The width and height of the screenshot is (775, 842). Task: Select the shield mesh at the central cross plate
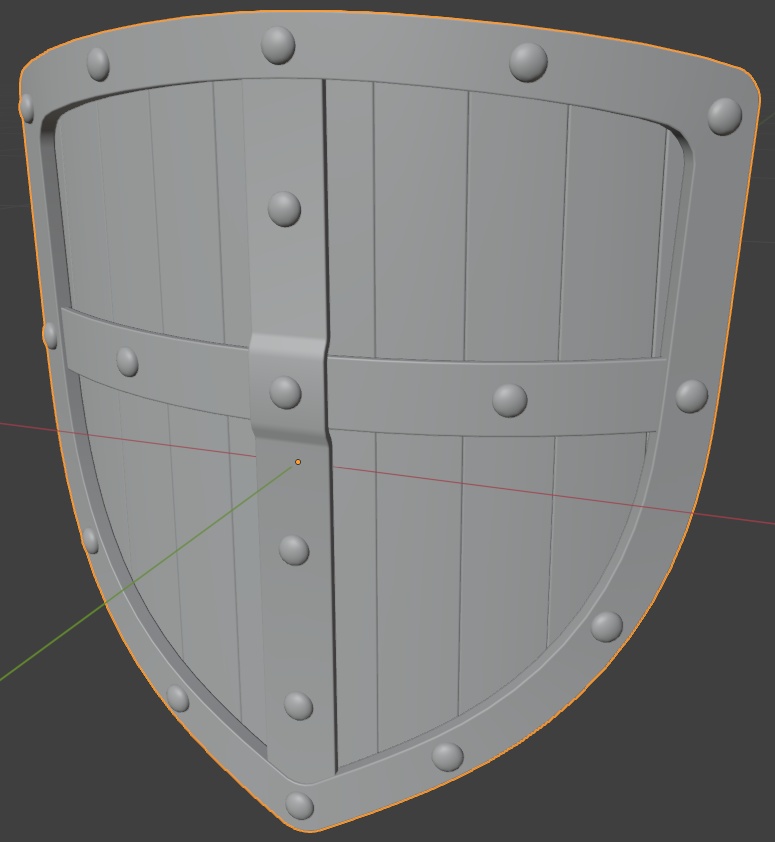288,391
